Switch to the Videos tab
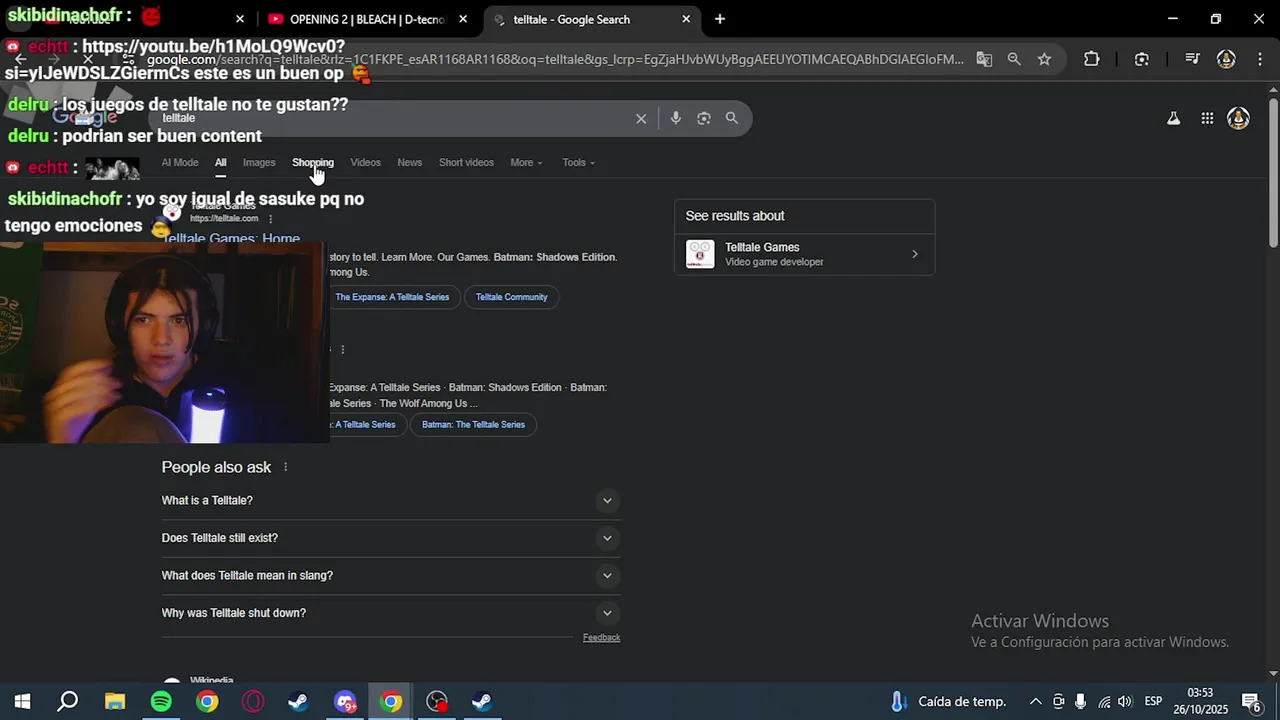This screenshot has height=720, width=1280. pos(365,163)
